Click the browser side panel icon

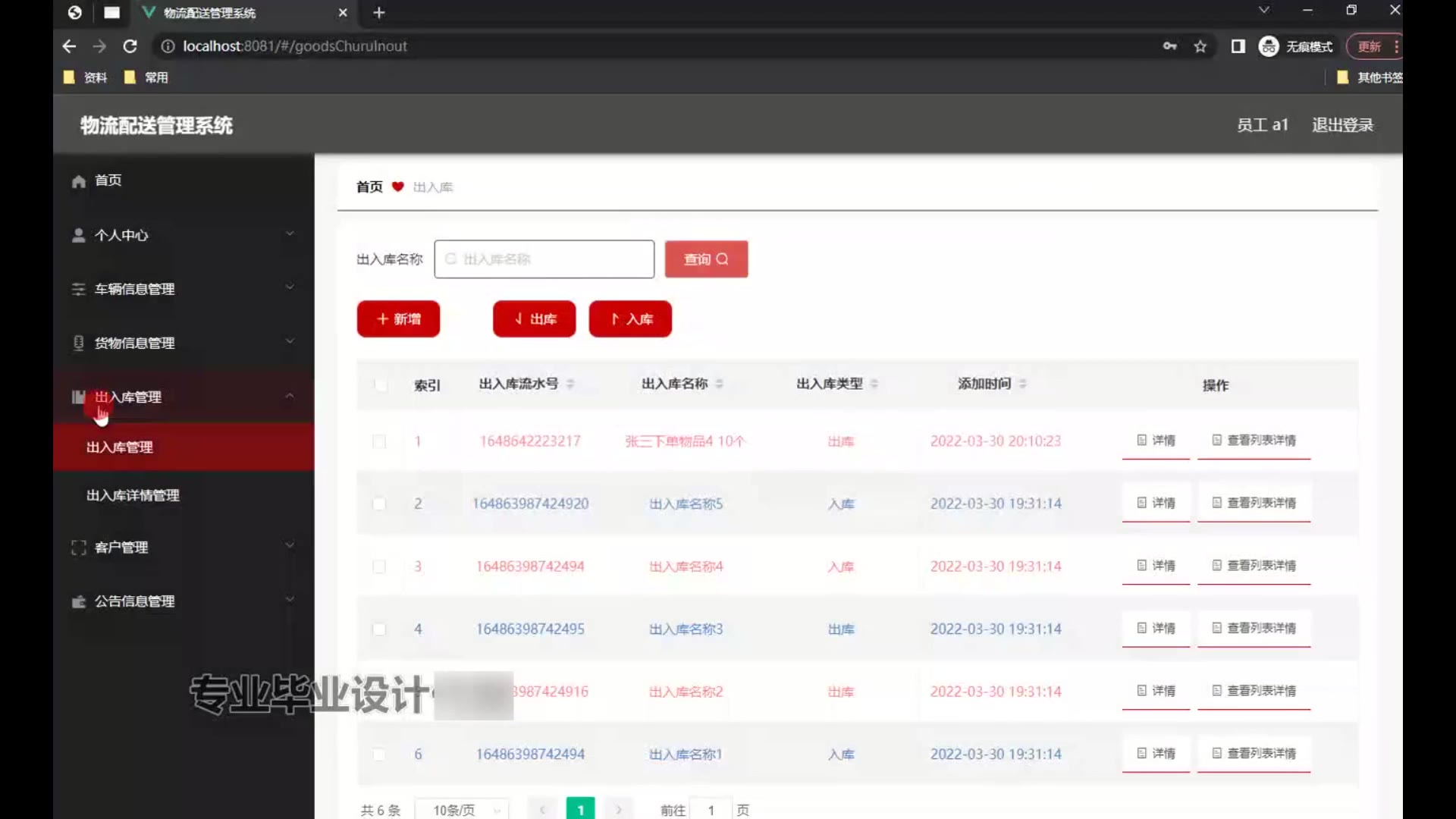pos(1238,46)
